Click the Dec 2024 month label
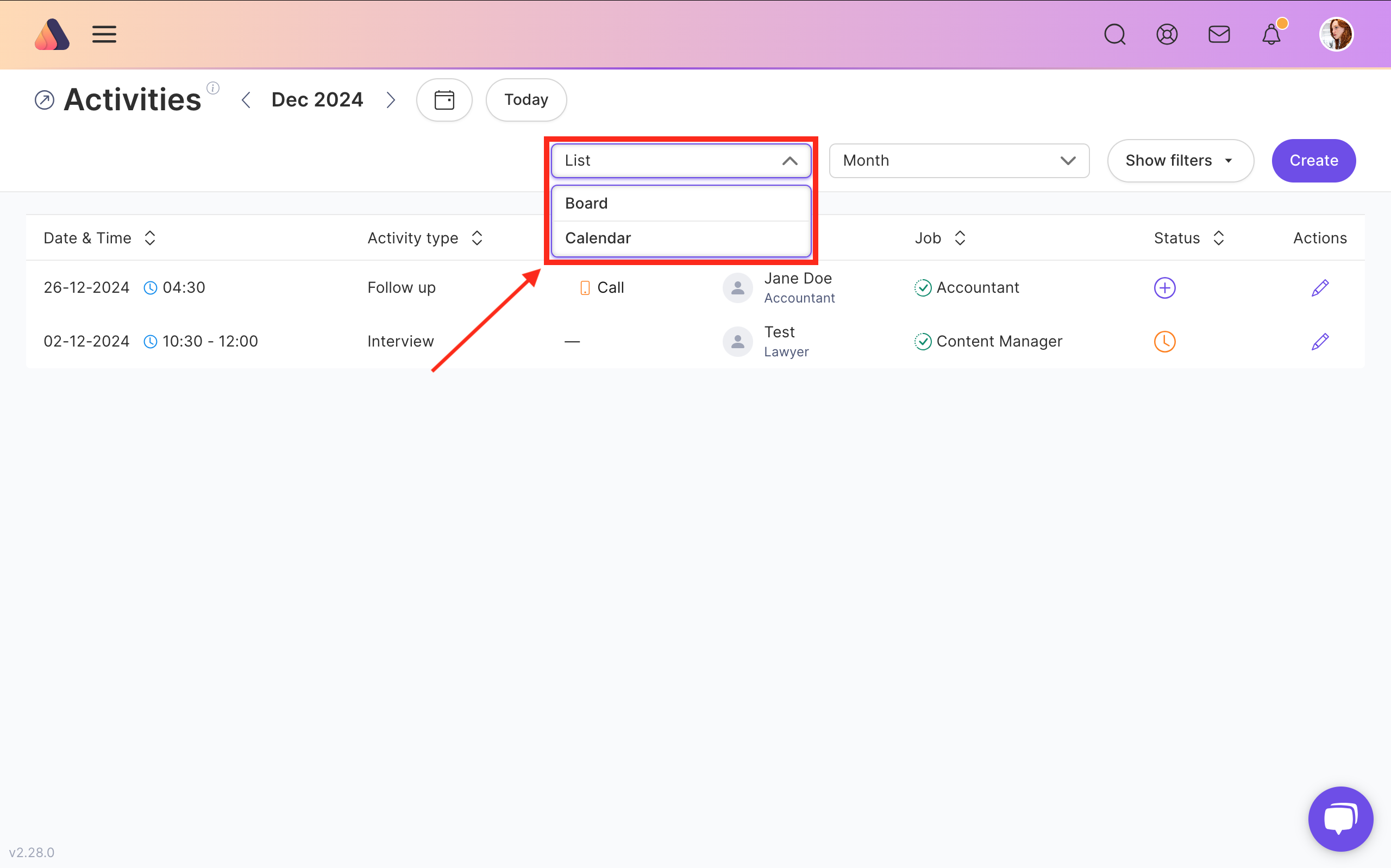This screenshot has width=1391, height=868. (x=317, y=100)
